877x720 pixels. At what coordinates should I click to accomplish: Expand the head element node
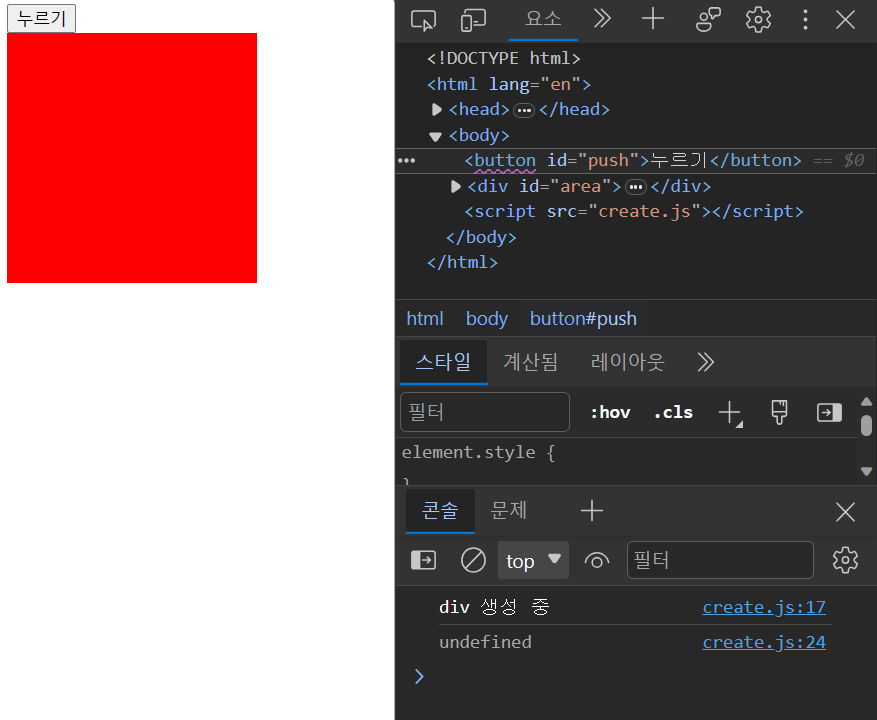point(437,110)
